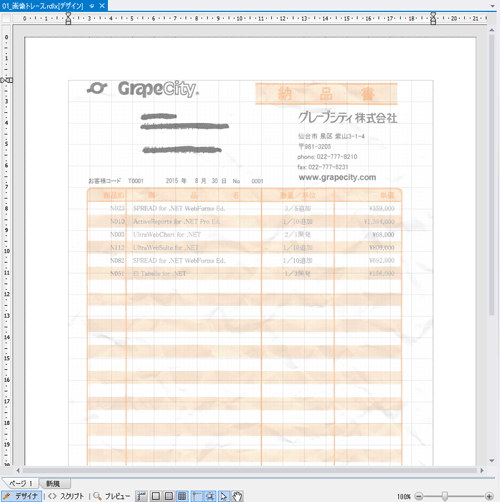The width and height of the screenshot is (500, 502).
Task: Select the line grid display mode icon
Action: coord(182,496)
